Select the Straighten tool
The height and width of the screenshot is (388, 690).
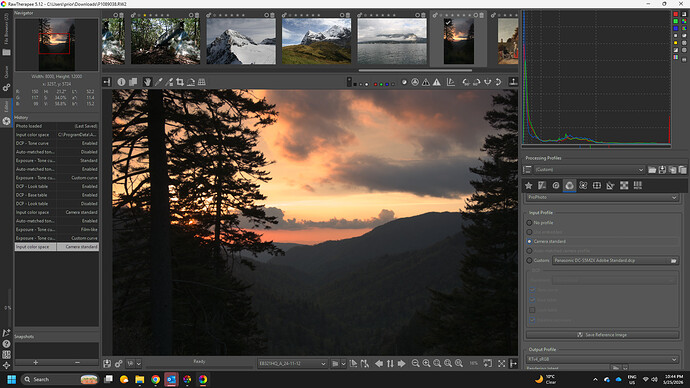(191, 82)
